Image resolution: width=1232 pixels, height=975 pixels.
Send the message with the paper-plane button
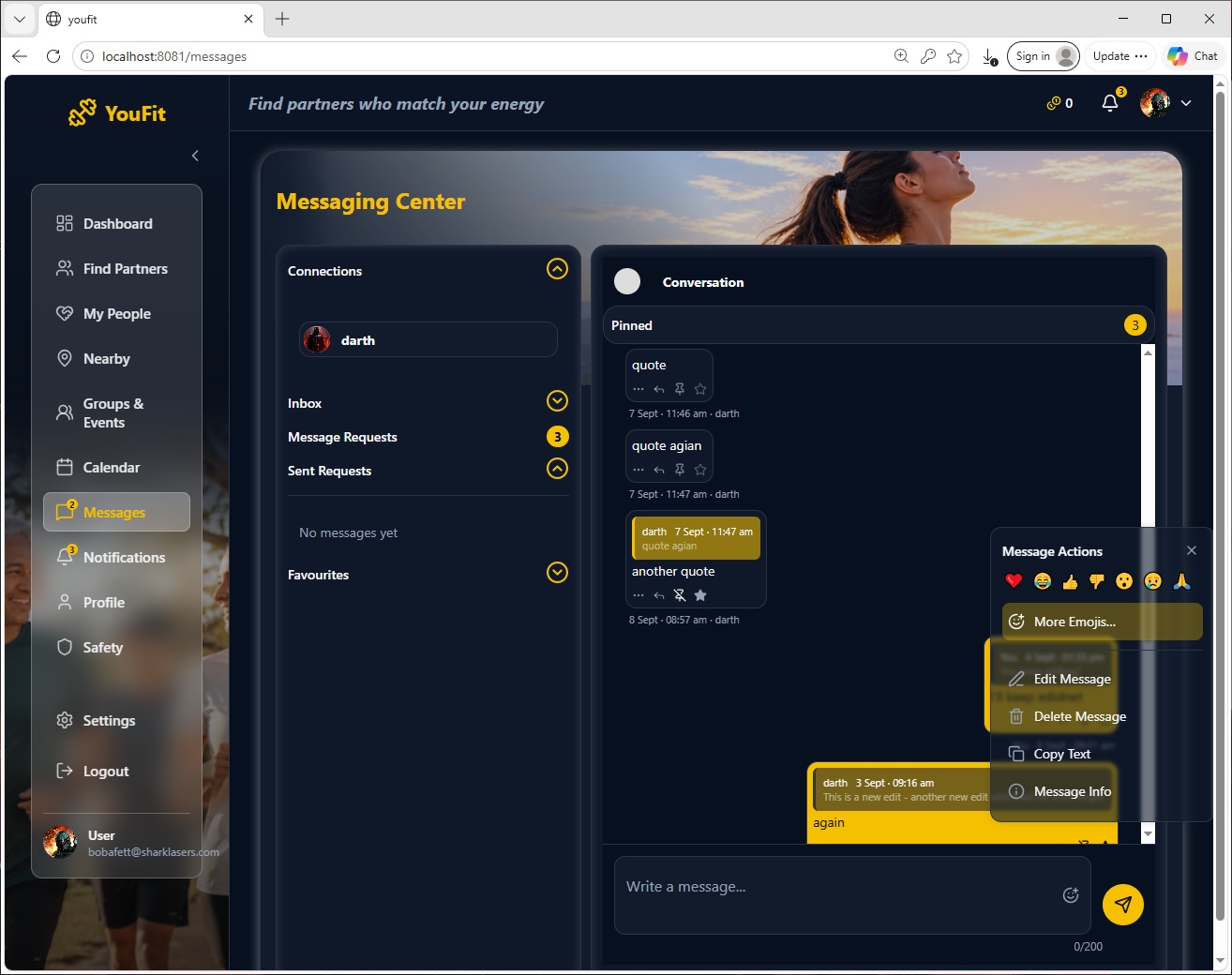(1123, 905)
